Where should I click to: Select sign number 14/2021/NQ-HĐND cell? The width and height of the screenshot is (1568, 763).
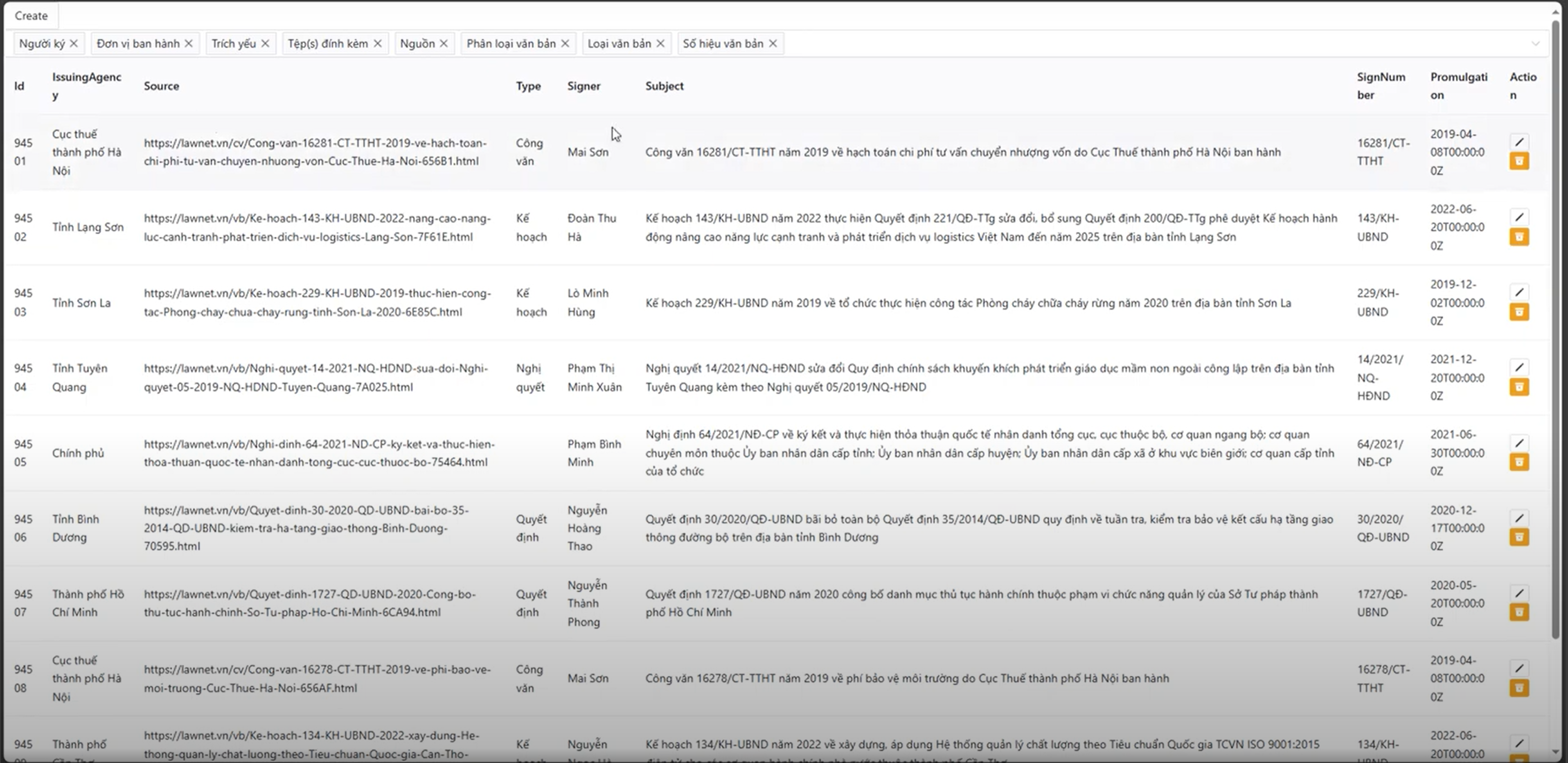(x=1380, y=377)
